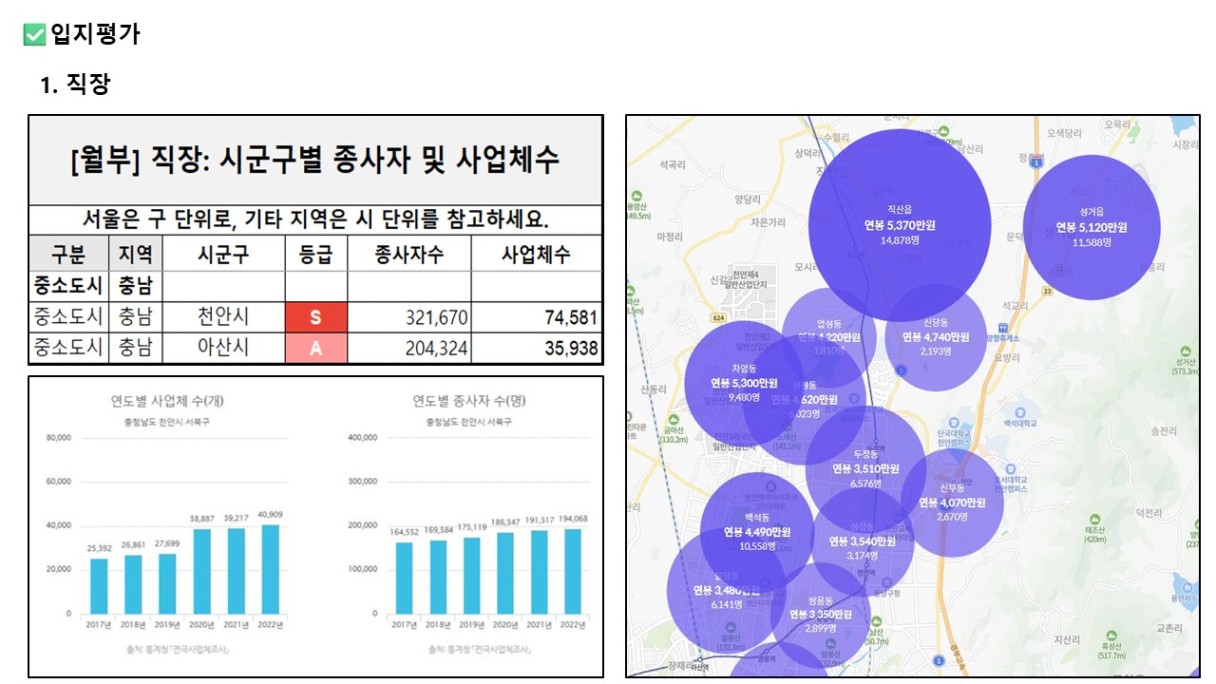
Task: Click the 아산시 cell in table
Action: pos(223,348)
